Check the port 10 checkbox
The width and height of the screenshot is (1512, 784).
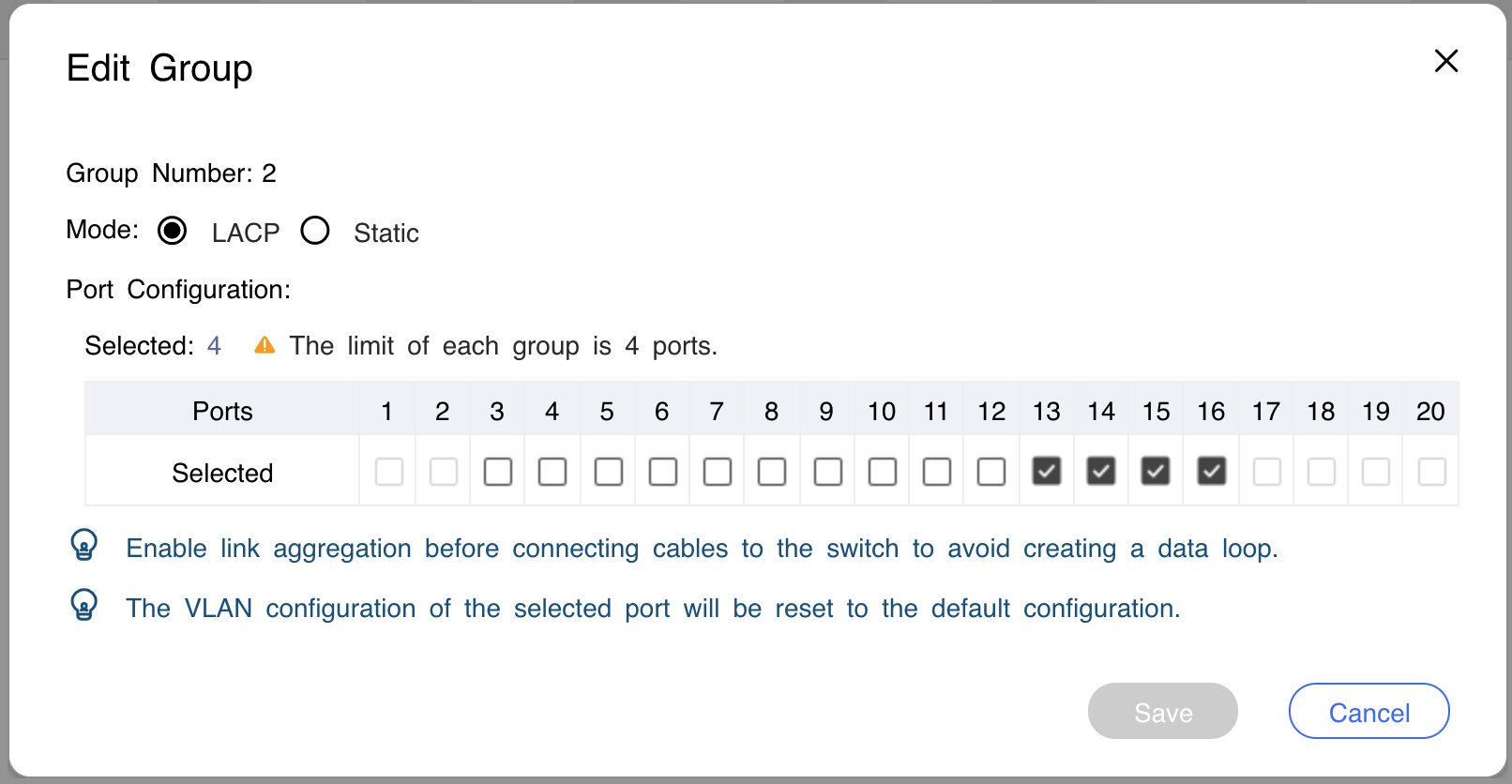click(x=883, y=472)
